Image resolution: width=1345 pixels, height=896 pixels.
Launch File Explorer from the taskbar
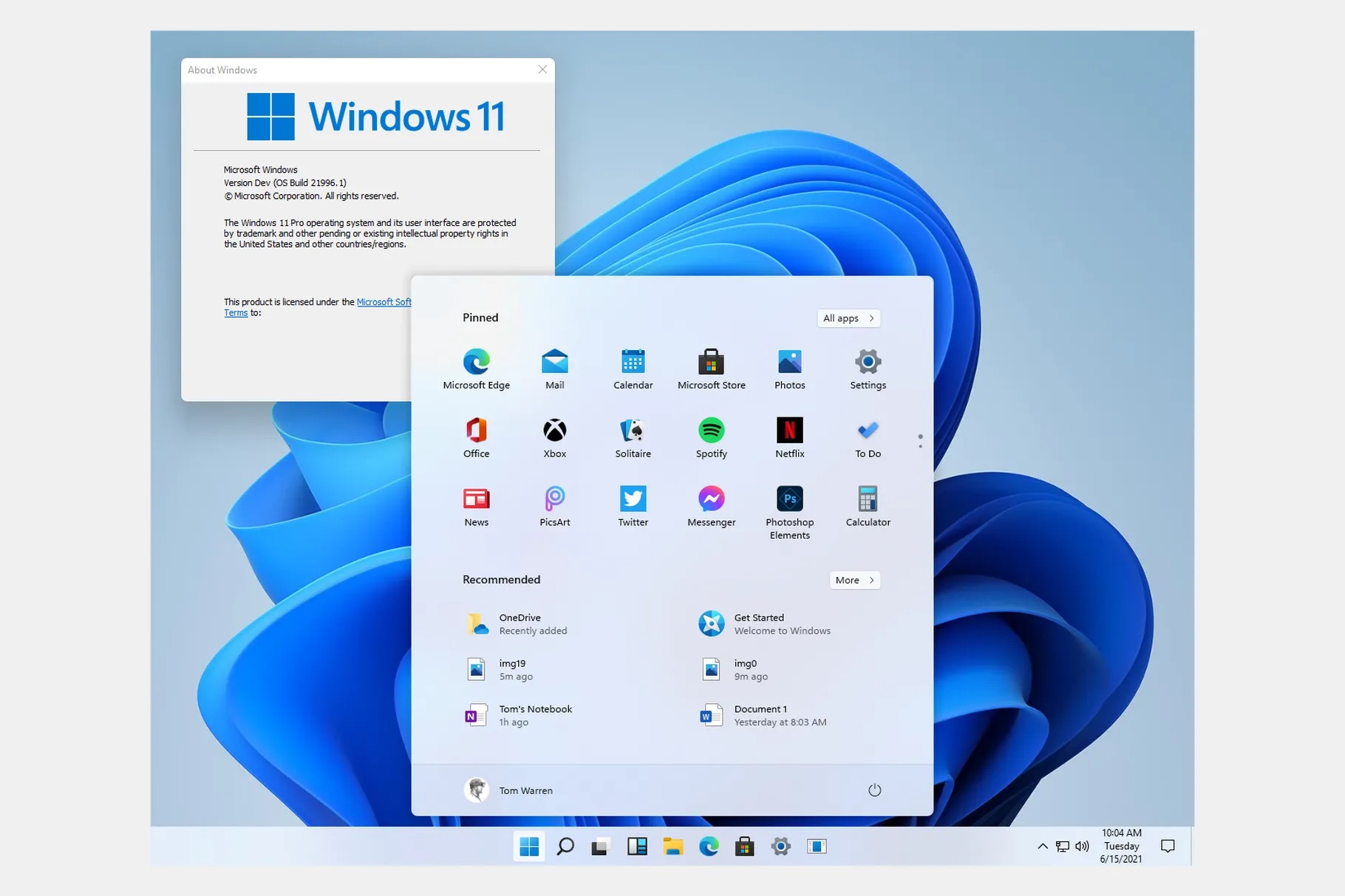672,847
